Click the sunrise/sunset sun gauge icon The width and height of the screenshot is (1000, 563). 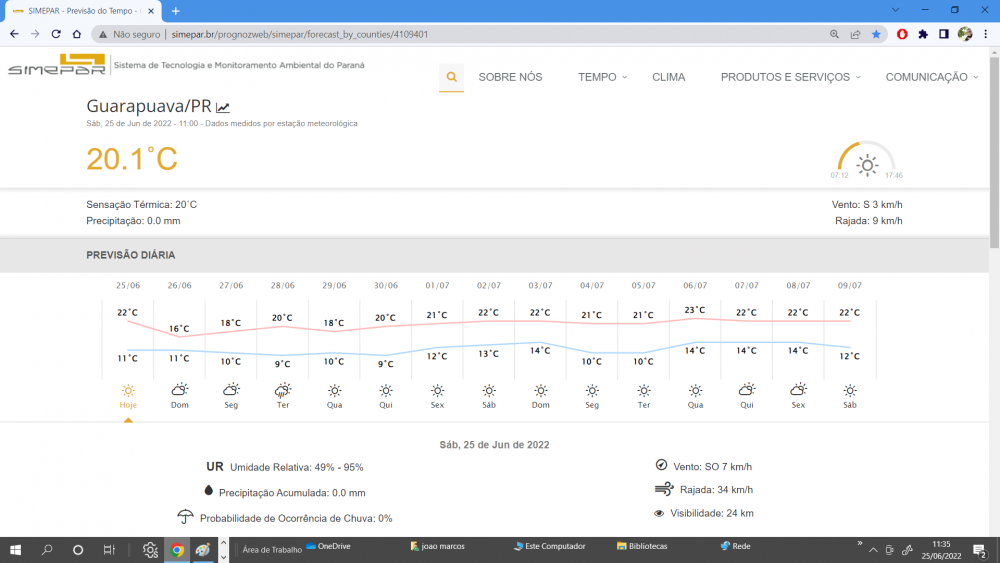pyautogui.click(x=867, y=165)
